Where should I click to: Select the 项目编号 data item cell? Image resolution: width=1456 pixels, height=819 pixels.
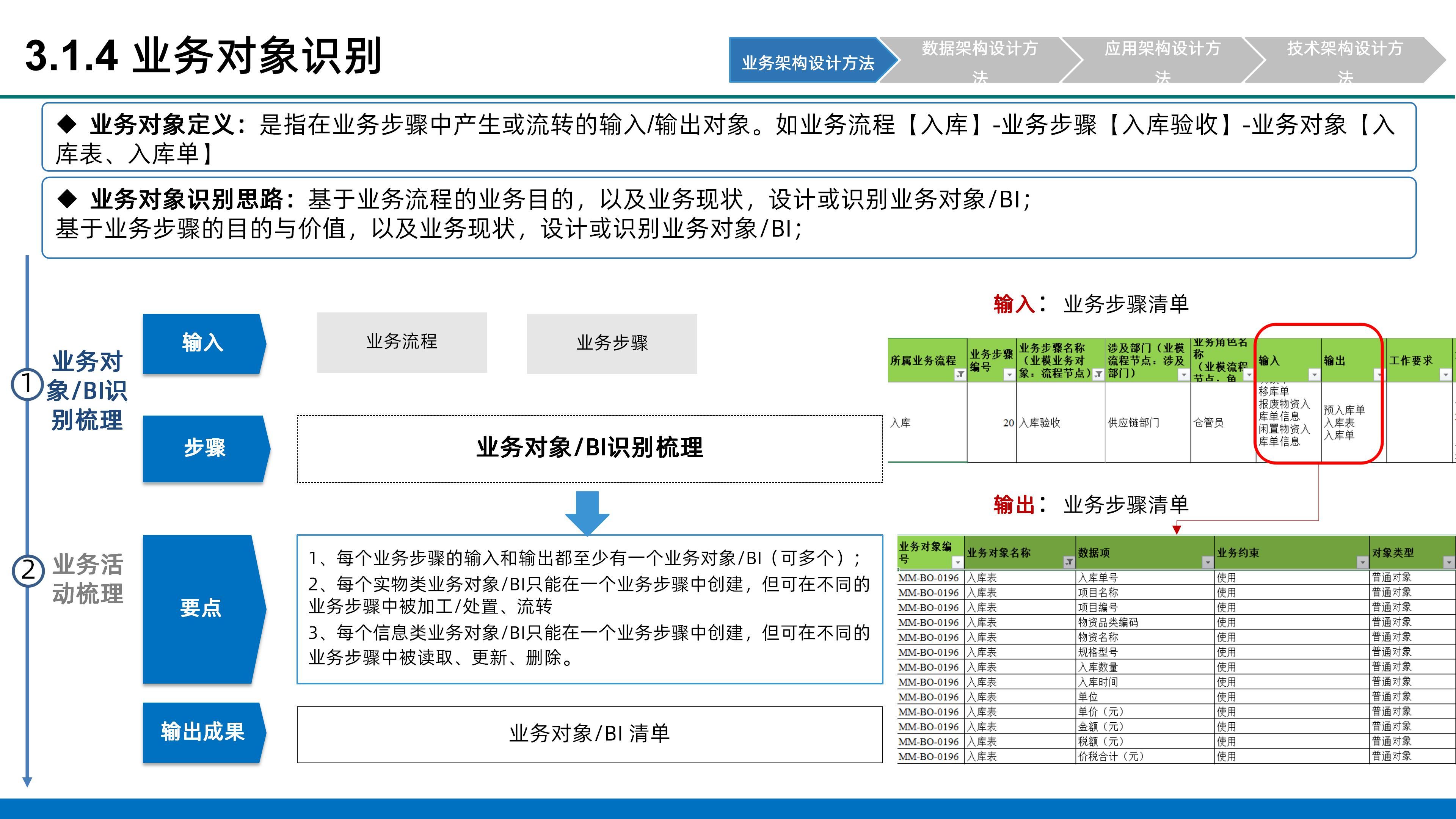1145,607
